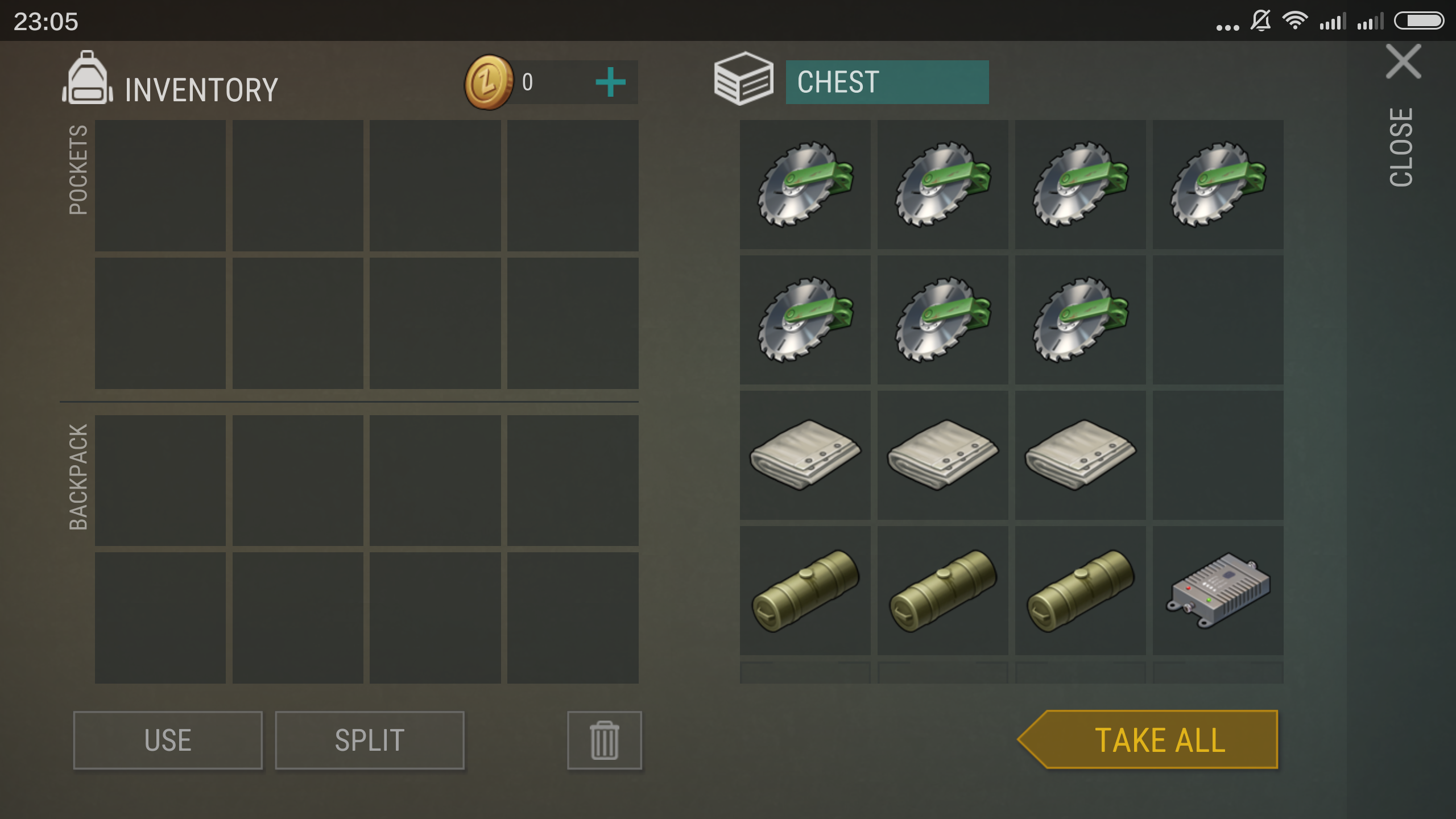Take all items from the chest
1456x819 pixels.
1148,739
